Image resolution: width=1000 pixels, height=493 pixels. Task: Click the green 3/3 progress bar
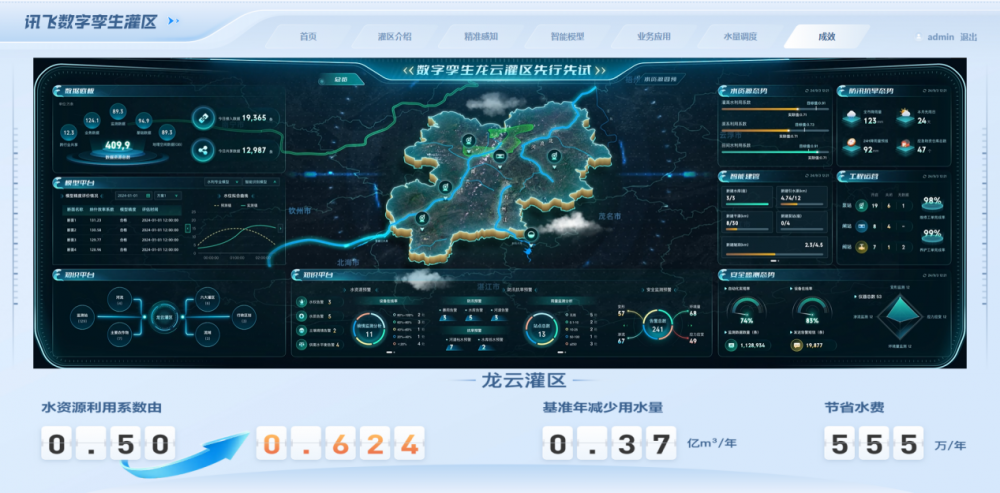[x=745, y=204]
